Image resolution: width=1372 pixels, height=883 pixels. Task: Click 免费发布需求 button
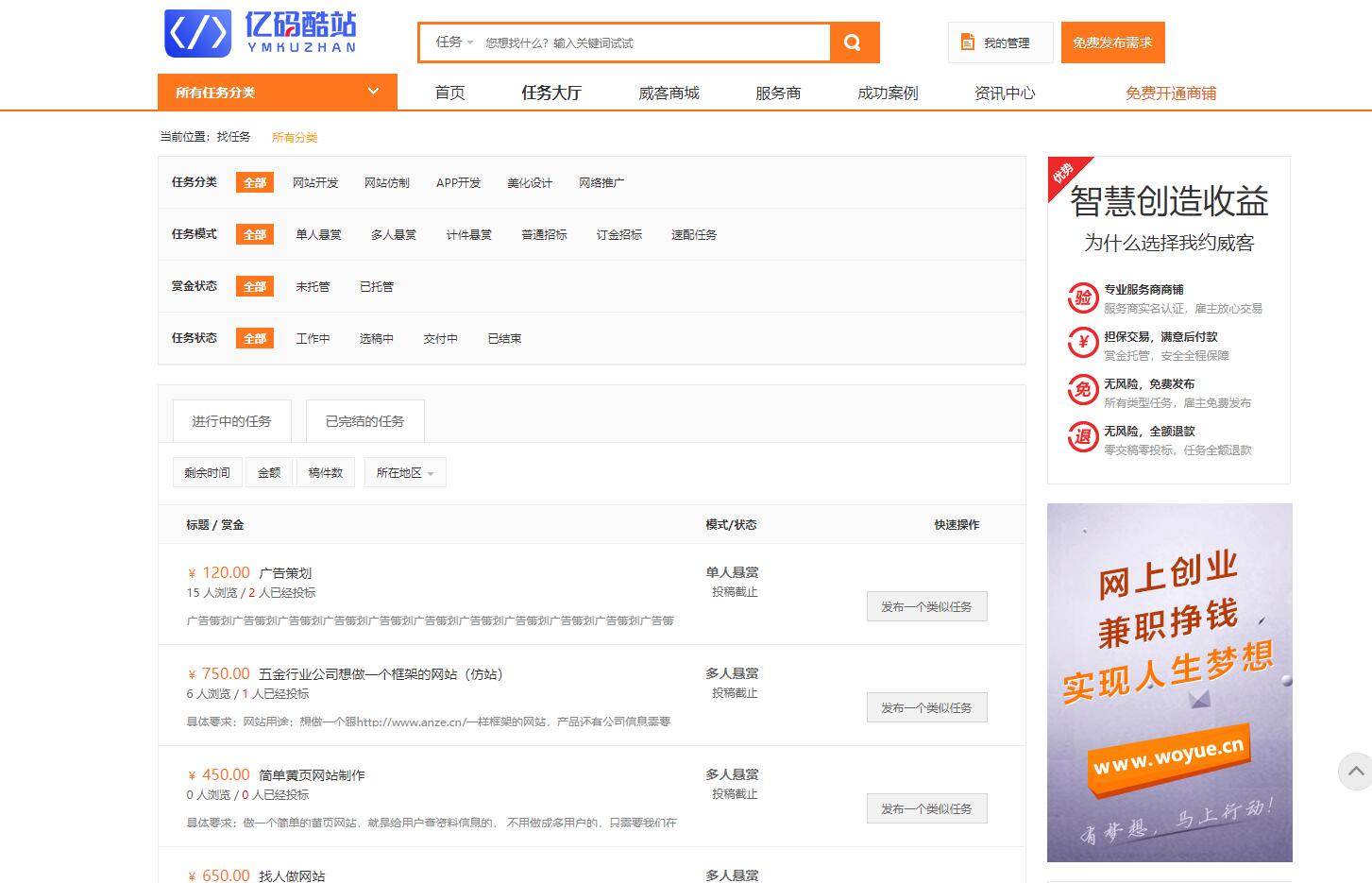1112,42
